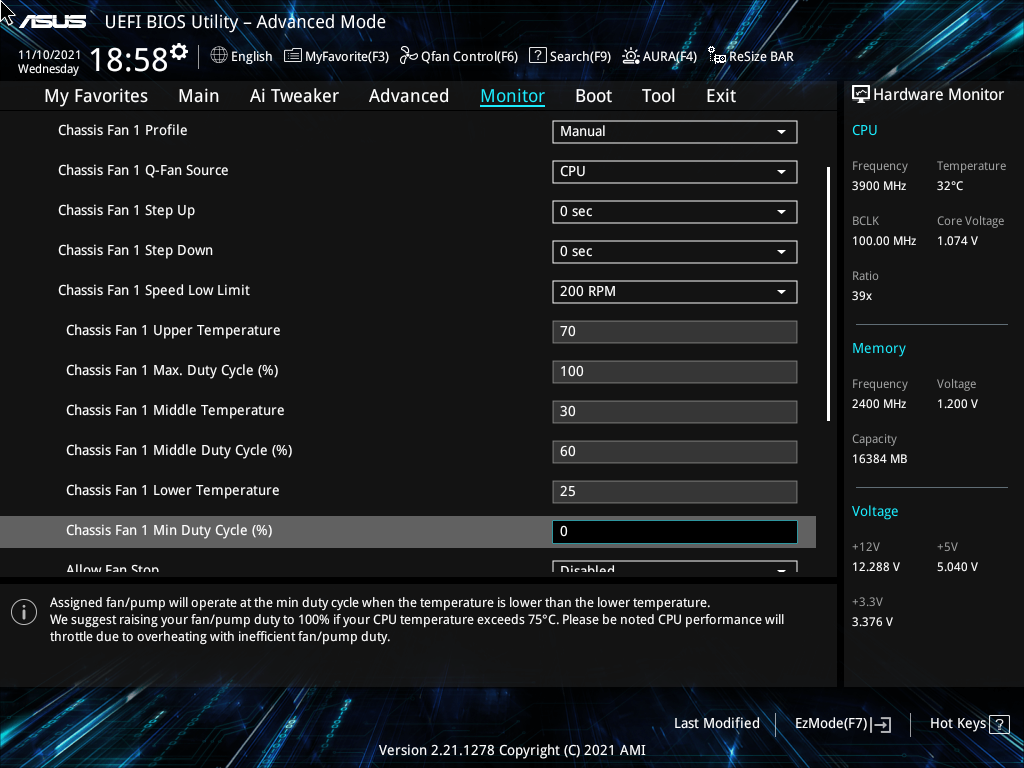Switch to the Main tab
This screenshot has width=1024, height=768.
click(199, 96)
